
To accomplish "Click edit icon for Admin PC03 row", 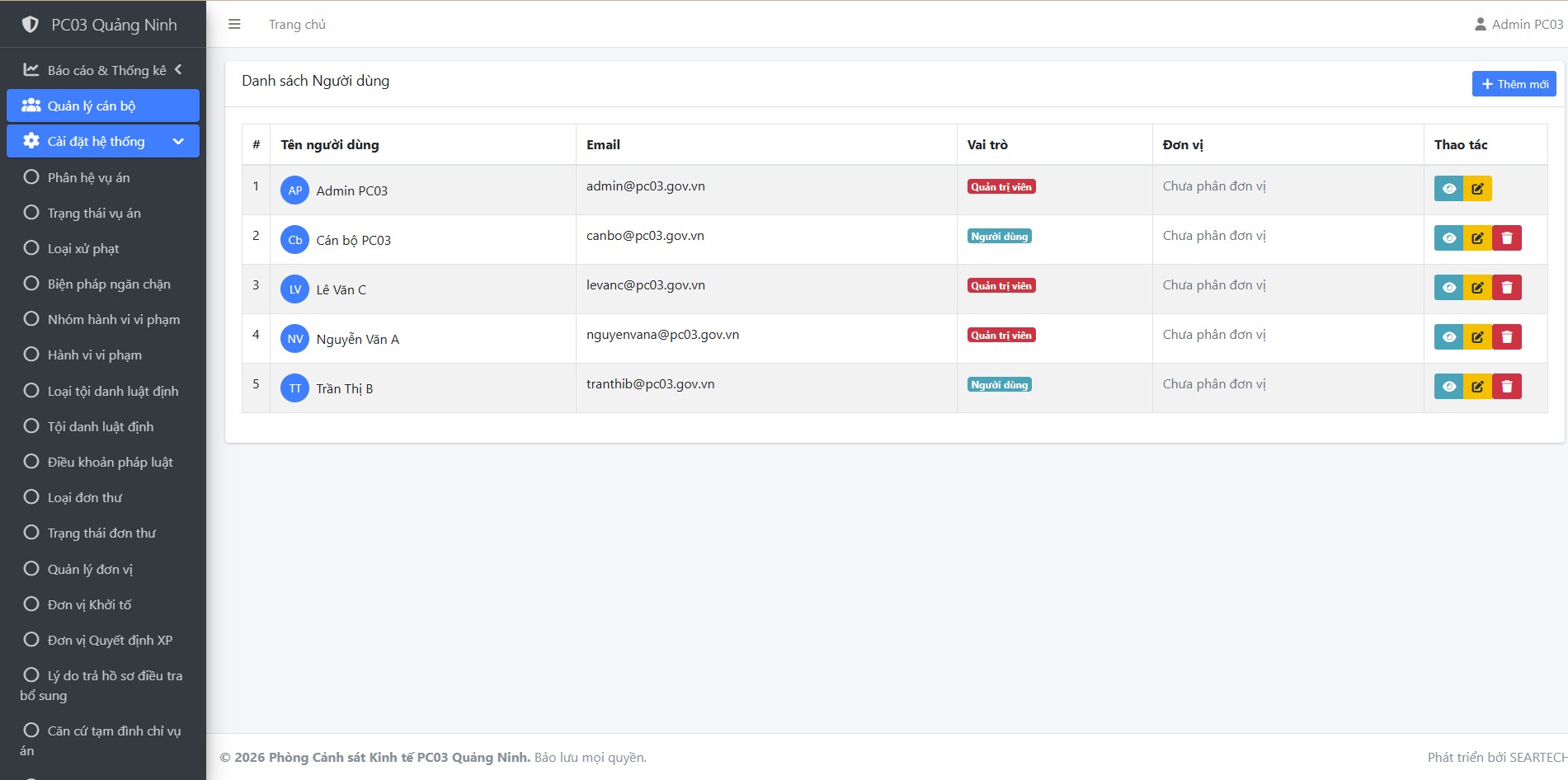I will 1477,189.
